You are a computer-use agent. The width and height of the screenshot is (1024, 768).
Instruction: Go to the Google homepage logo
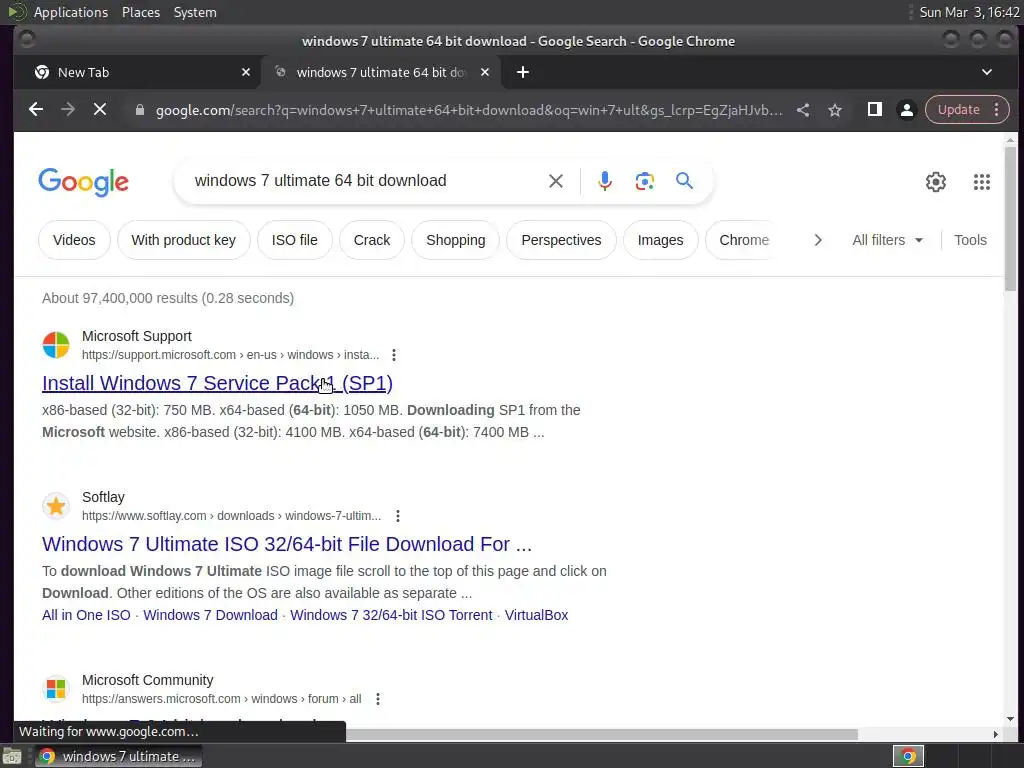pyautogui.click(x=84, y=182)
